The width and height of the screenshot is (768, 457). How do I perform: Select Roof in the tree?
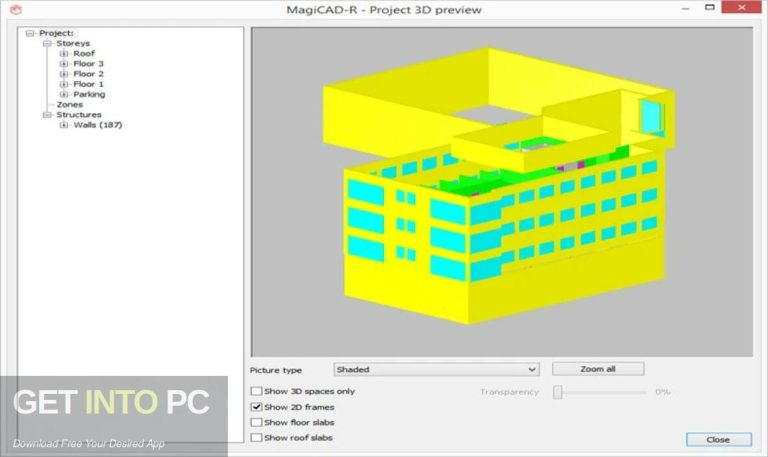[x=84, y=53]
